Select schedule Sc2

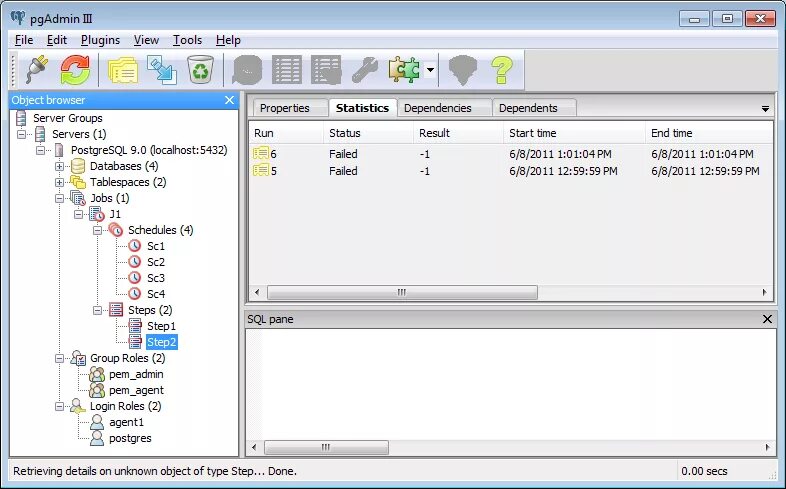155,263
